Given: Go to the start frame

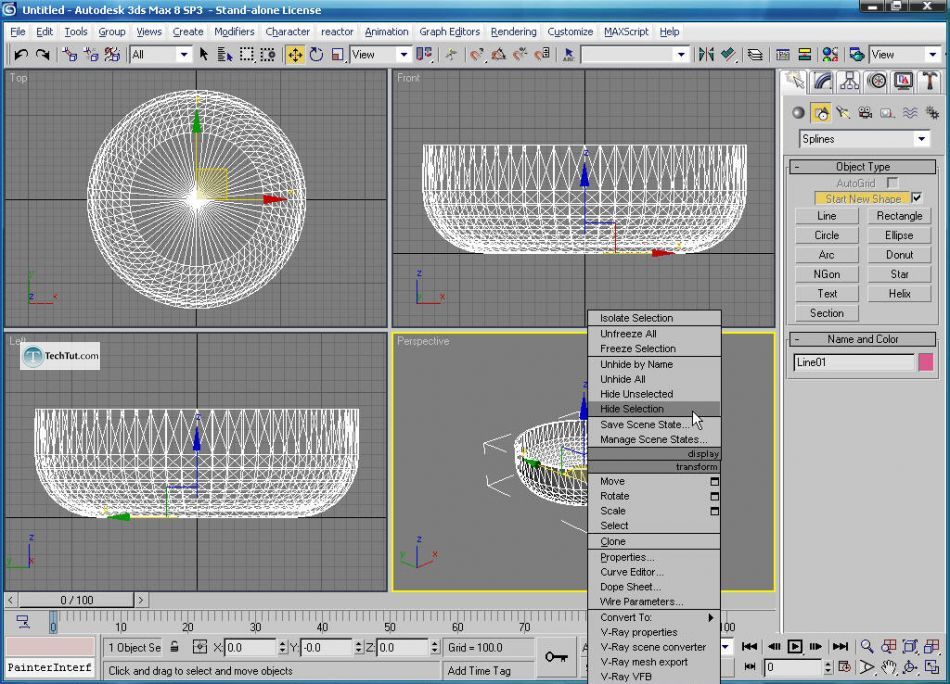Looking at the screenshot, I should tap(749, 646).
